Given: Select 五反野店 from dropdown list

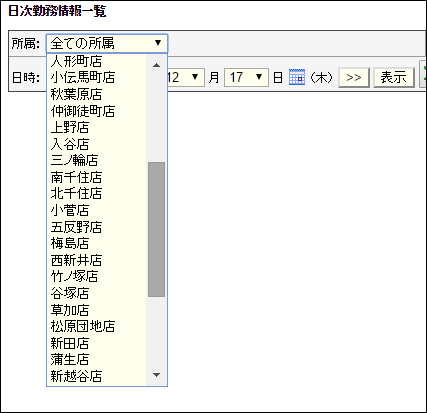Looking at the screenshot, I should [97, 227].
